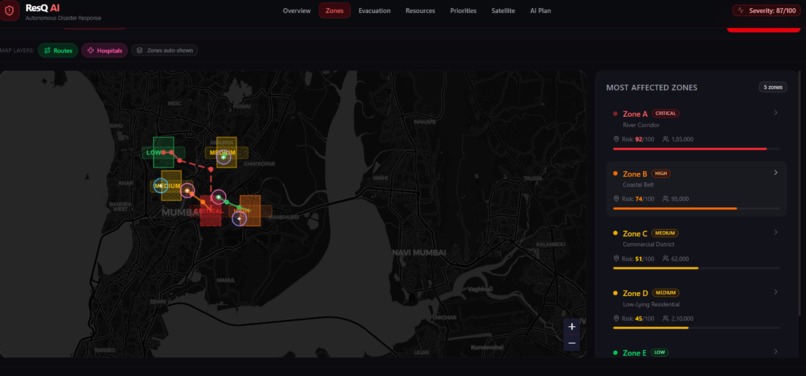Click hospital marker with green dot near critical zone
This screenshot has height=376, width=806.
[218, 197]
